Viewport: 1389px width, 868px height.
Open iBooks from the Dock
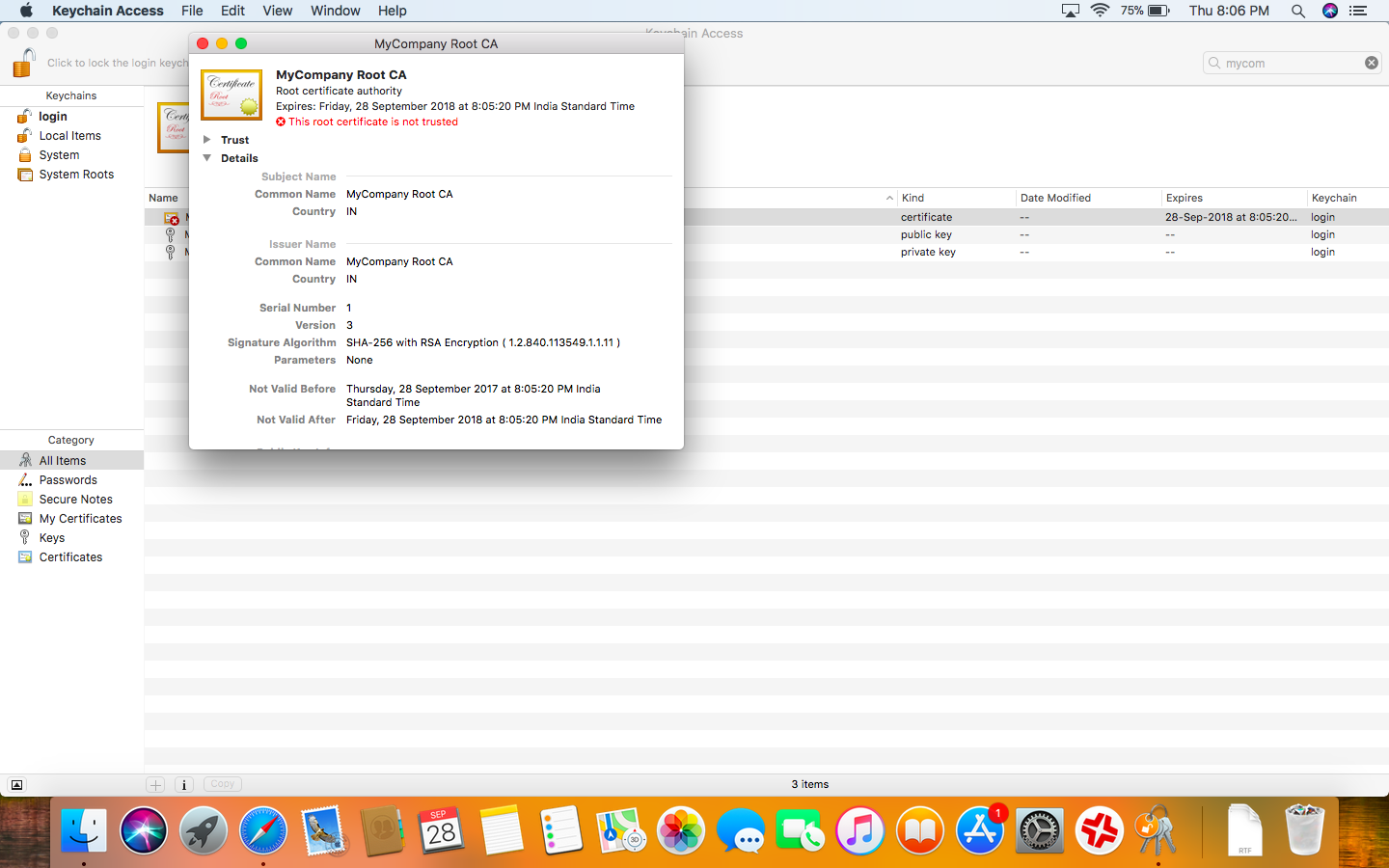coord(920,830)
